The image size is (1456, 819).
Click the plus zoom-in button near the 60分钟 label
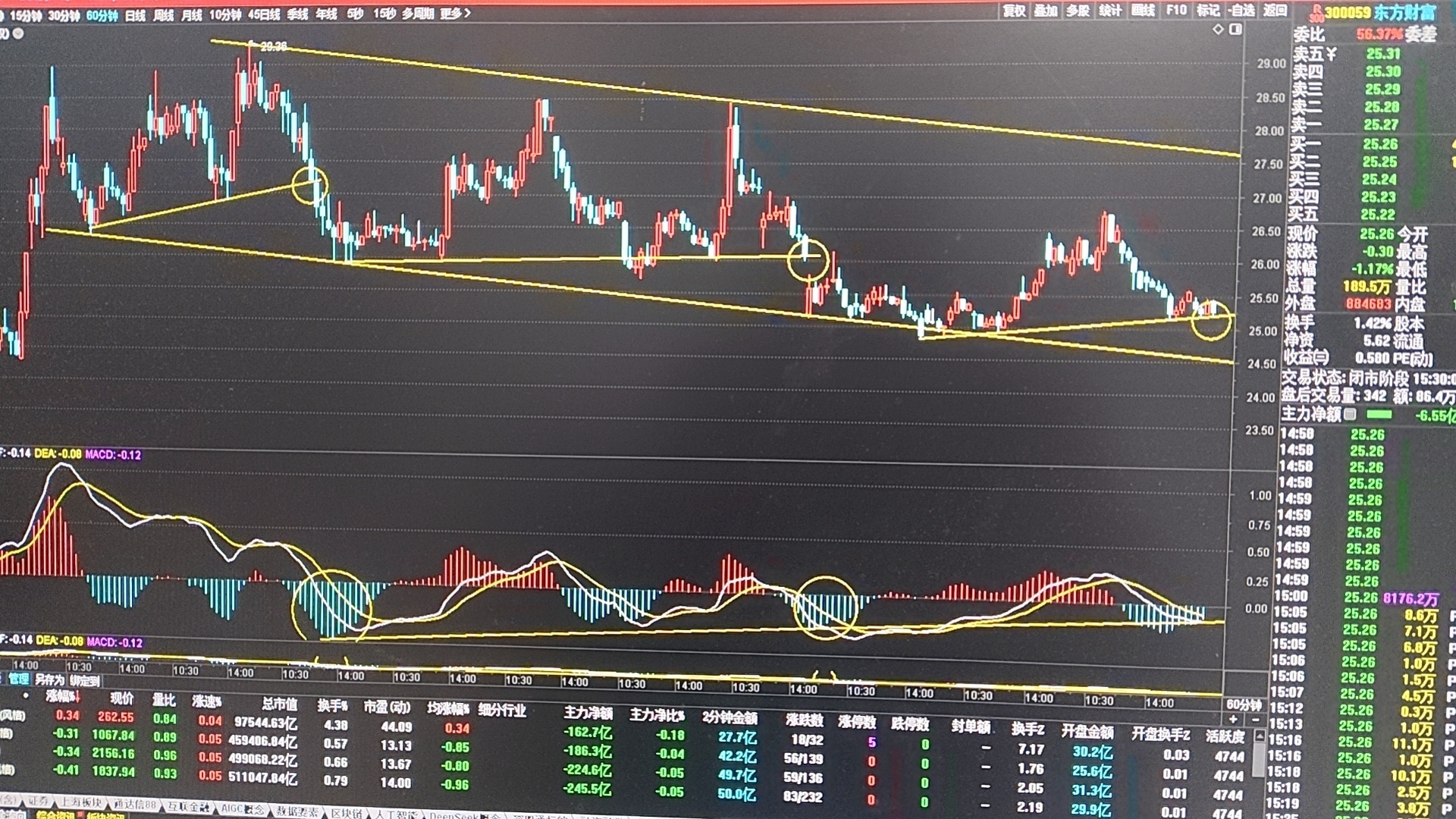click(x=1234, y=719)
